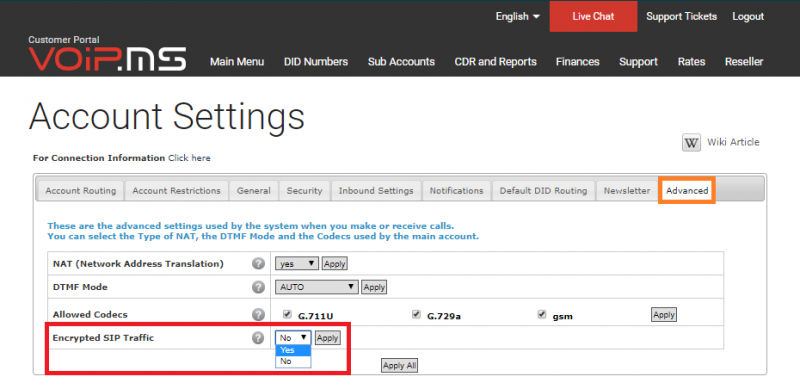The width and height of the screenshot is (800, 389).
Task: Switch to the Inbound Settings tab
Action: coord(376,191)
